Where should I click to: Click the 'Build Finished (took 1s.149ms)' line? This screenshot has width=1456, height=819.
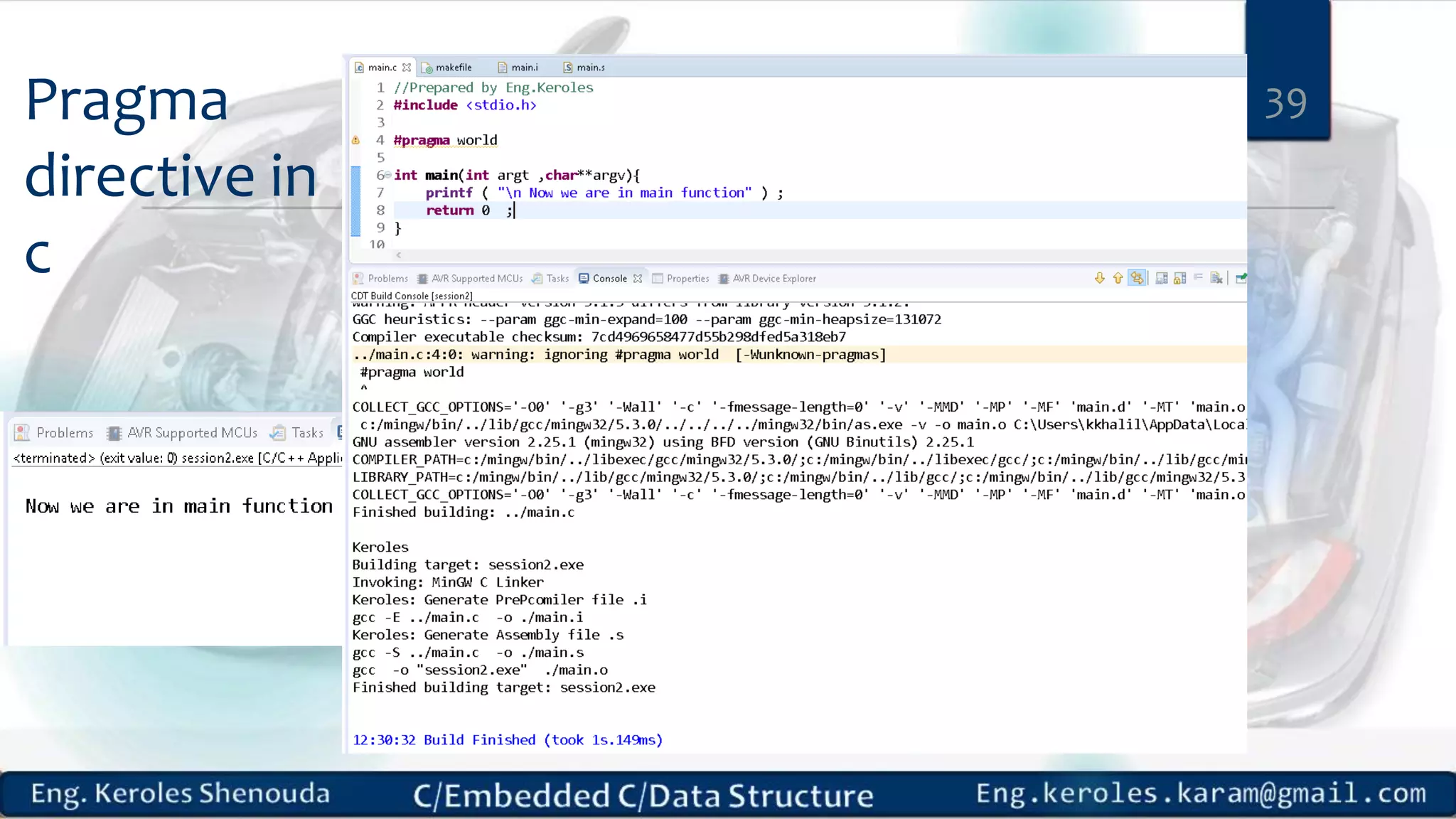pyautogui.click(x=508, y=740)
